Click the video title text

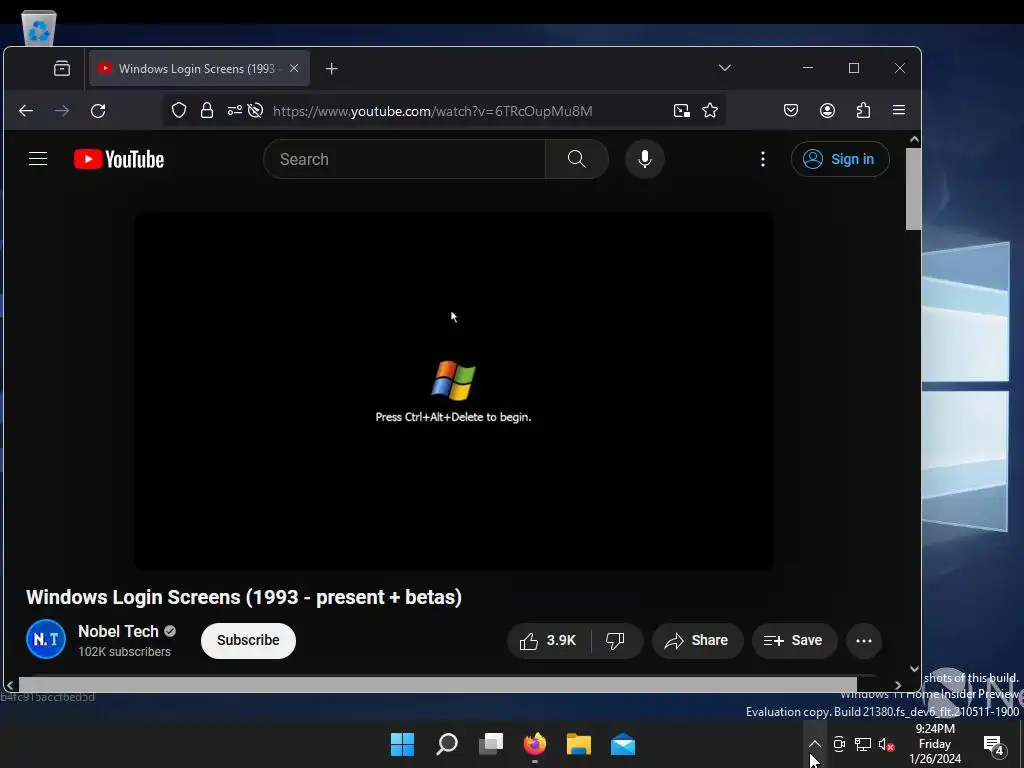244,597
